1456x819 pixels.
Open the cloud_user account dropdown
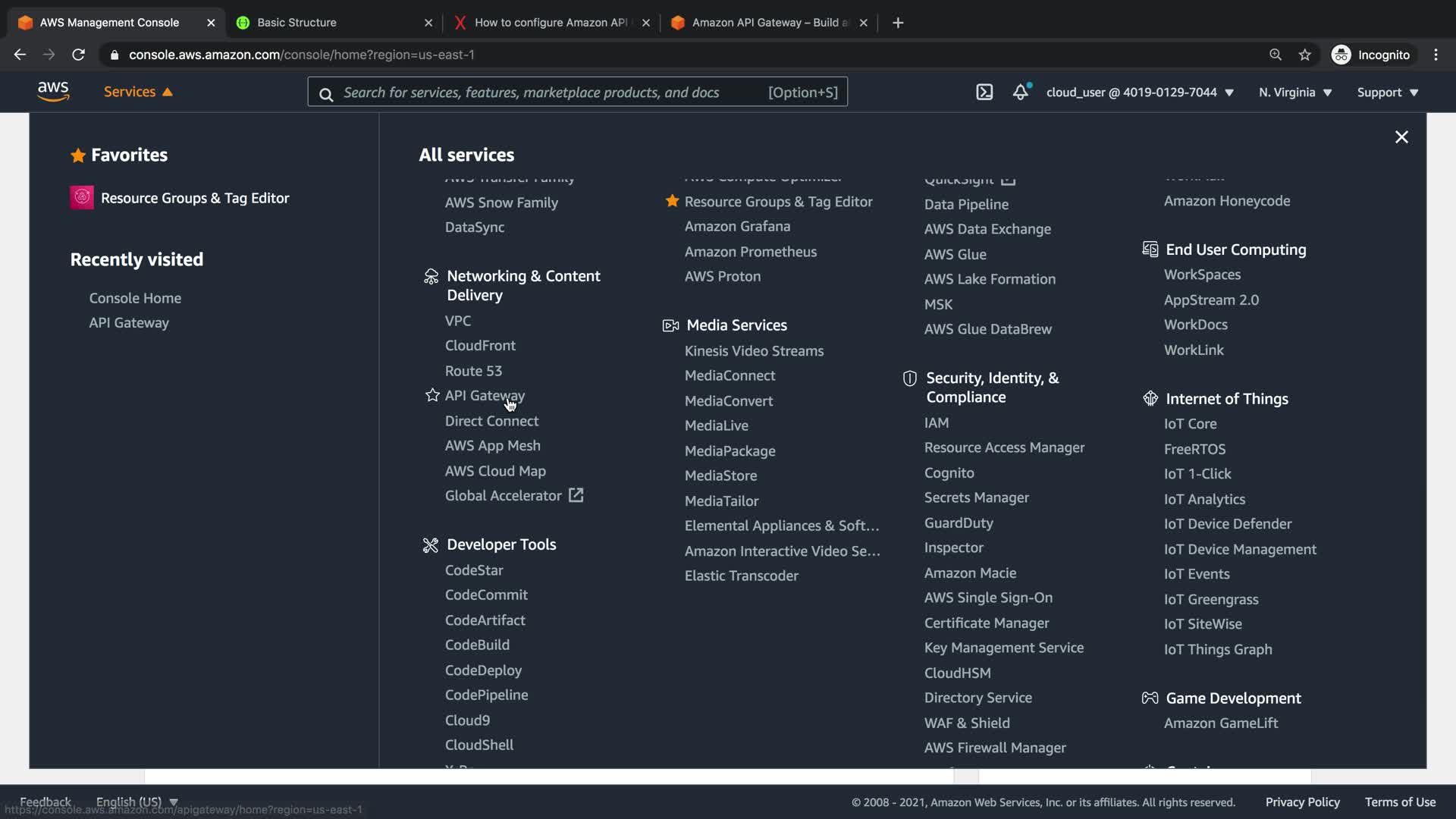pos(1140,93)
